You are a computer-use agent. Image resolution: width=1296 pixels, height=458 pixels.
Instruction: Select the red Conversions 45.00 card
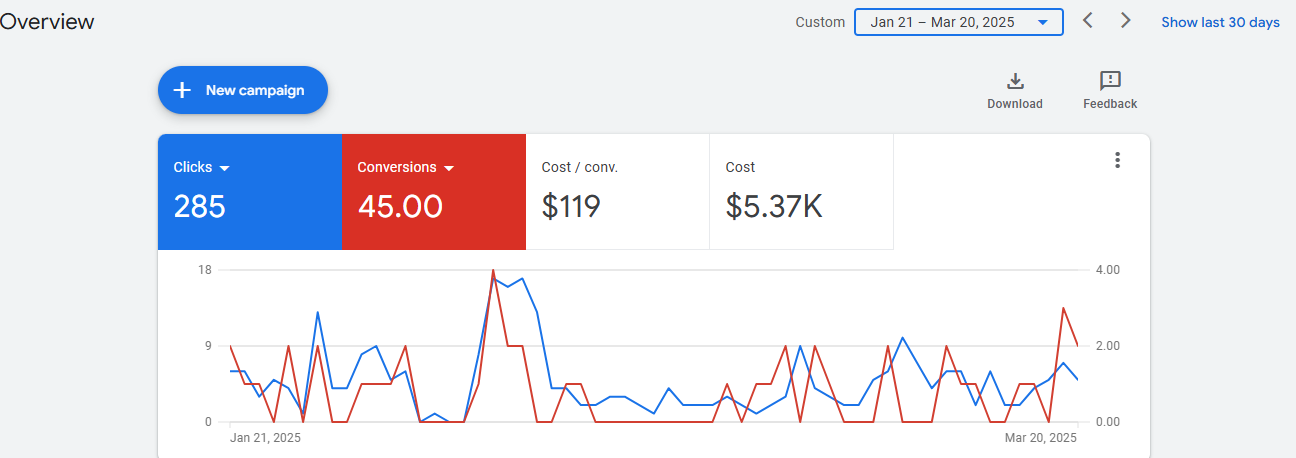(433, 191)
